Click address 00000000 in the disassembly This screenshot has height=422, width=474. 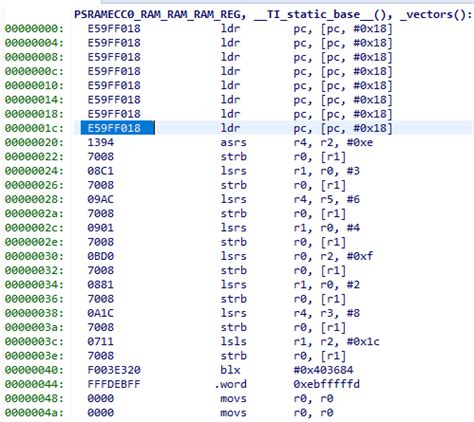coord(34,29)
